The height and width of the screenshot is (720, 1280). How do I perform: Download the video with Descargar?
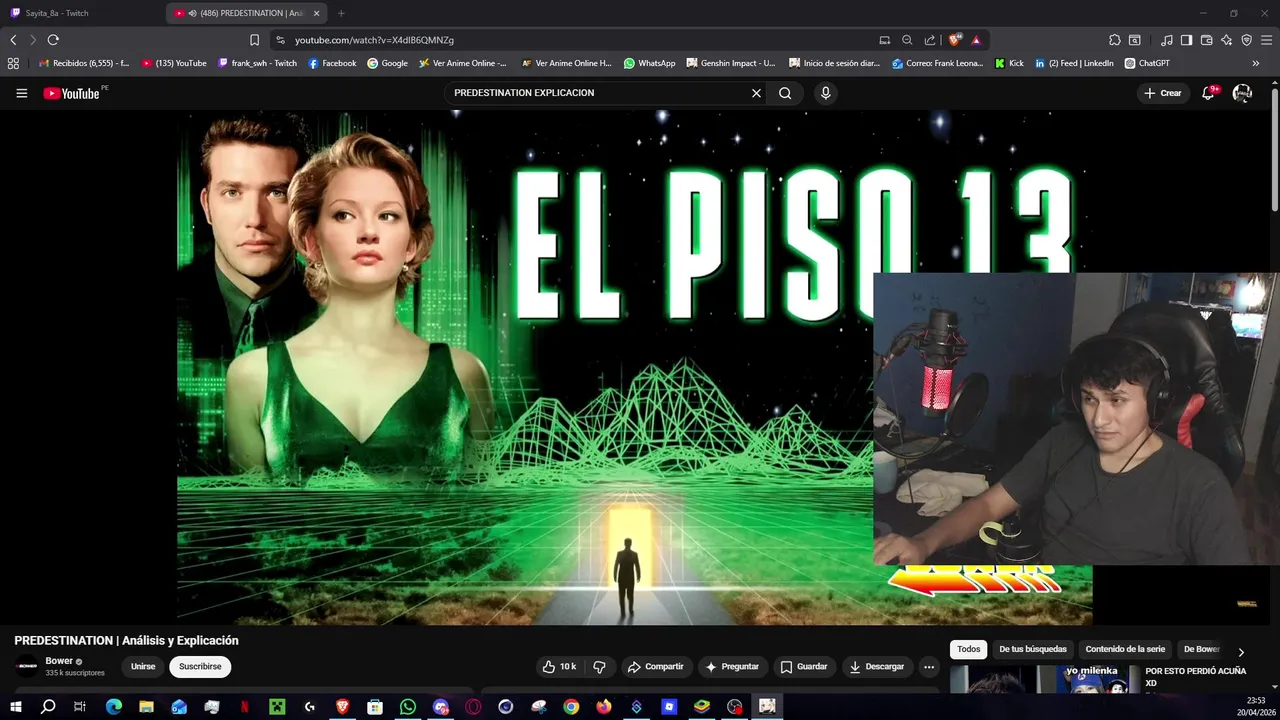(x=876, y=666)
